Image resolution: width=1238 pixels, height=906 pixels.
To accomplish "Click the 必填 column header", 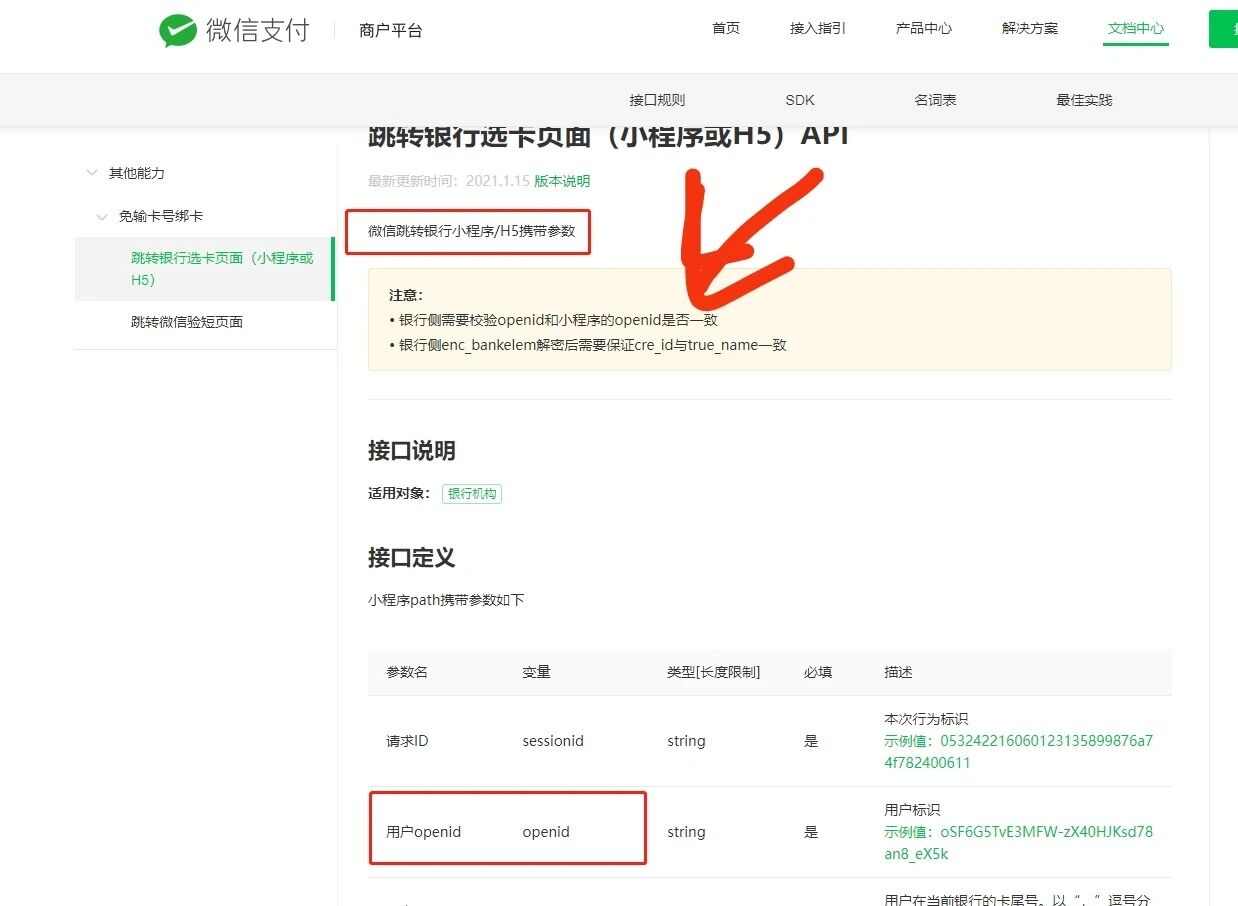I will click(818, 672).
